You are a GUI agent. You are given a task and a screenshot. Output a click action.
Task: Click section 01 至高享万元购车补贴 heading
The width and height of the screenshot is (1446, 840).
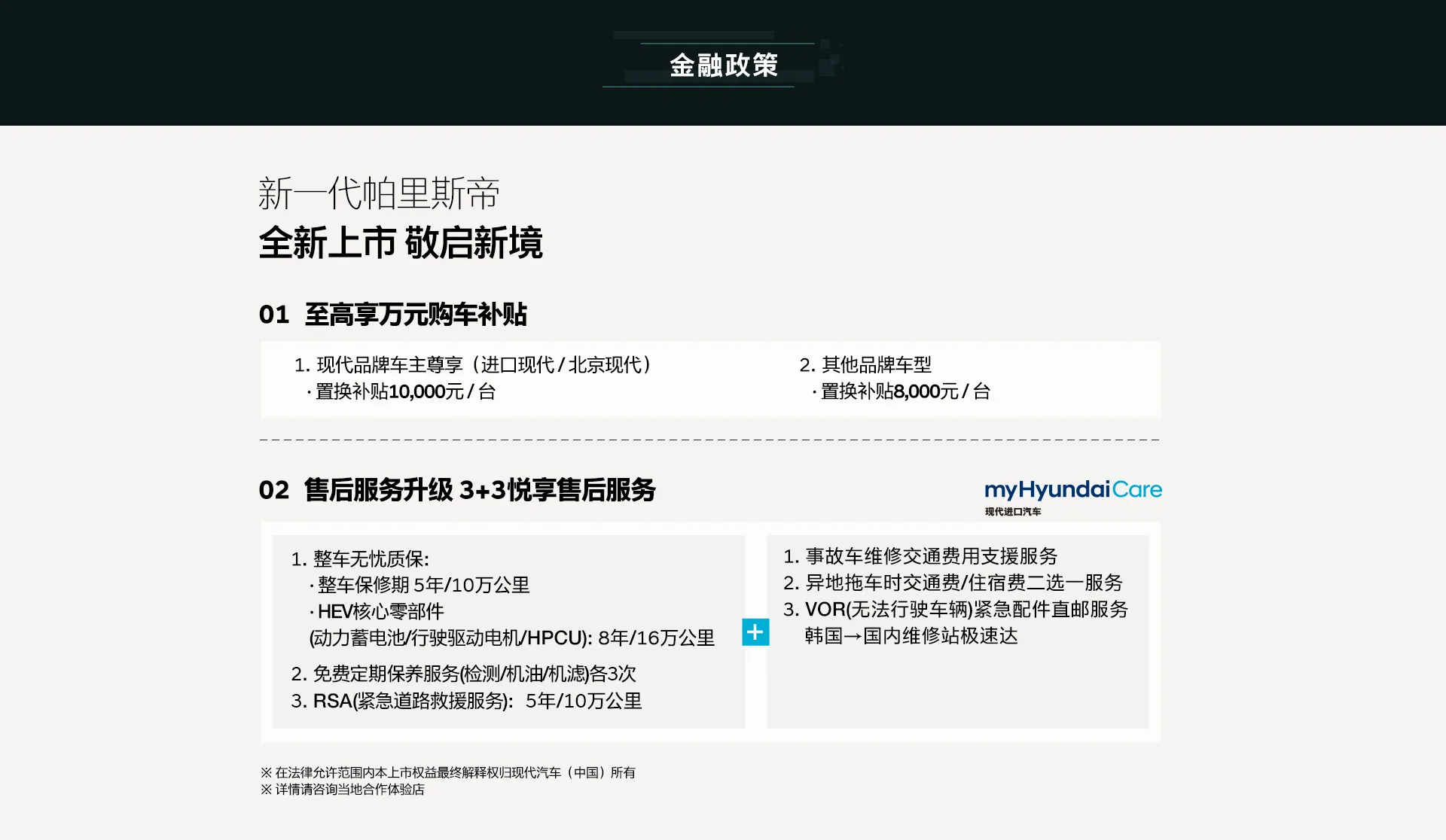392,315
